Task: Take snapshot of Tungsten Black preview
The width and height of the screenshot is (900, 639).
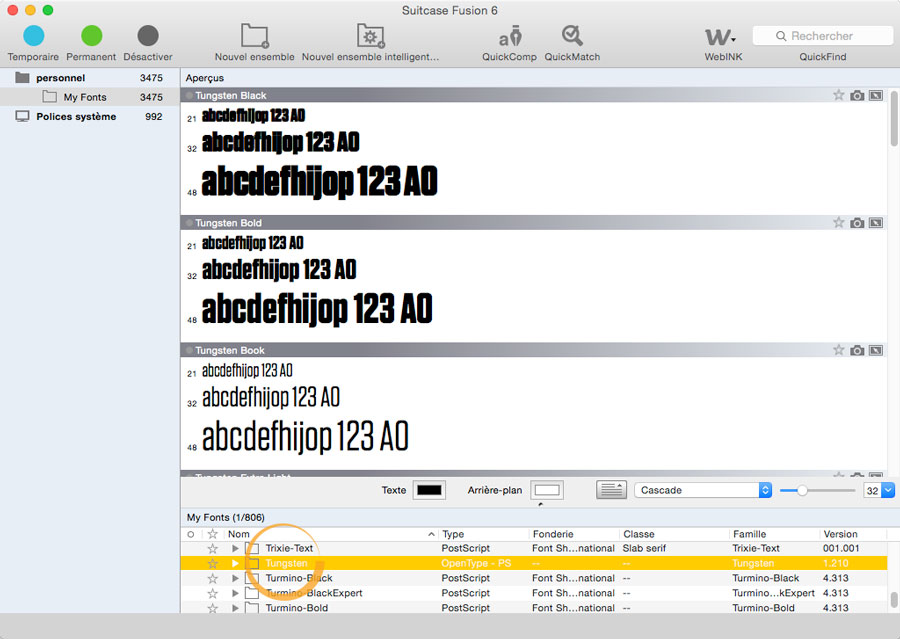Action: click(x=857, y=95)
